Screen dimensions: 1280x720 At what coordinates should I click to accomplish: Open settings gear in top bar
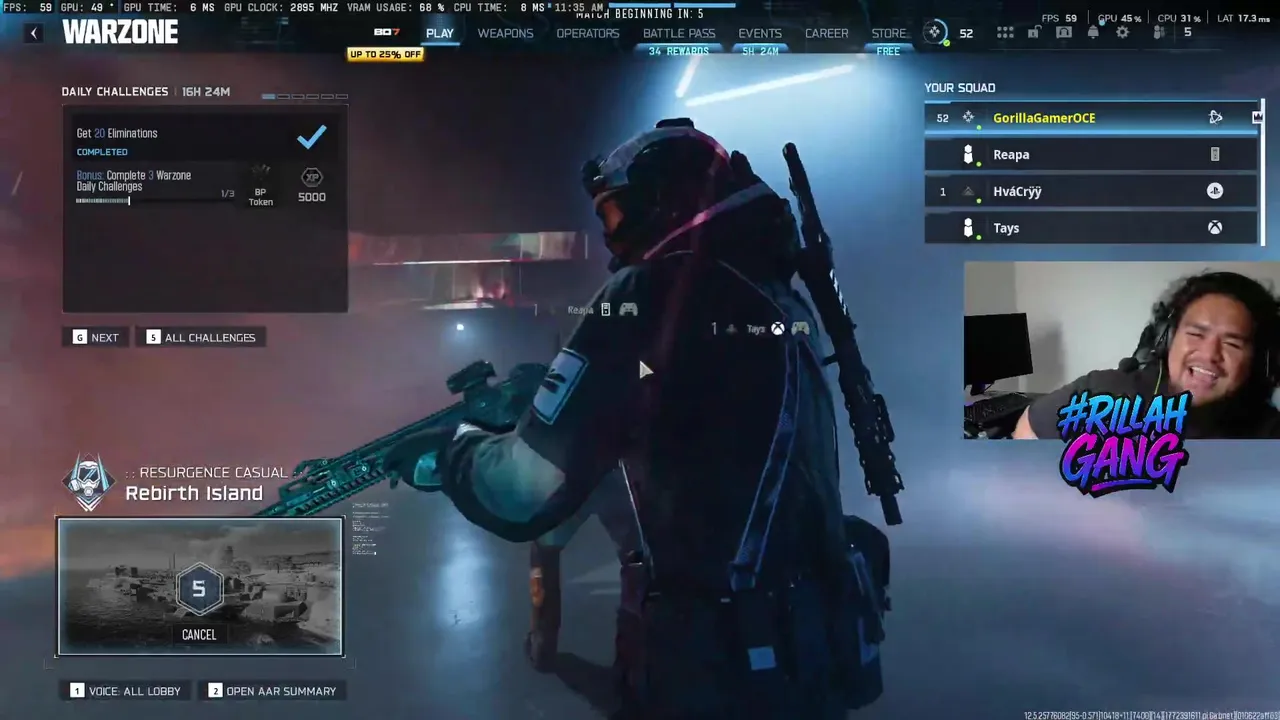tap(1123, 32)
